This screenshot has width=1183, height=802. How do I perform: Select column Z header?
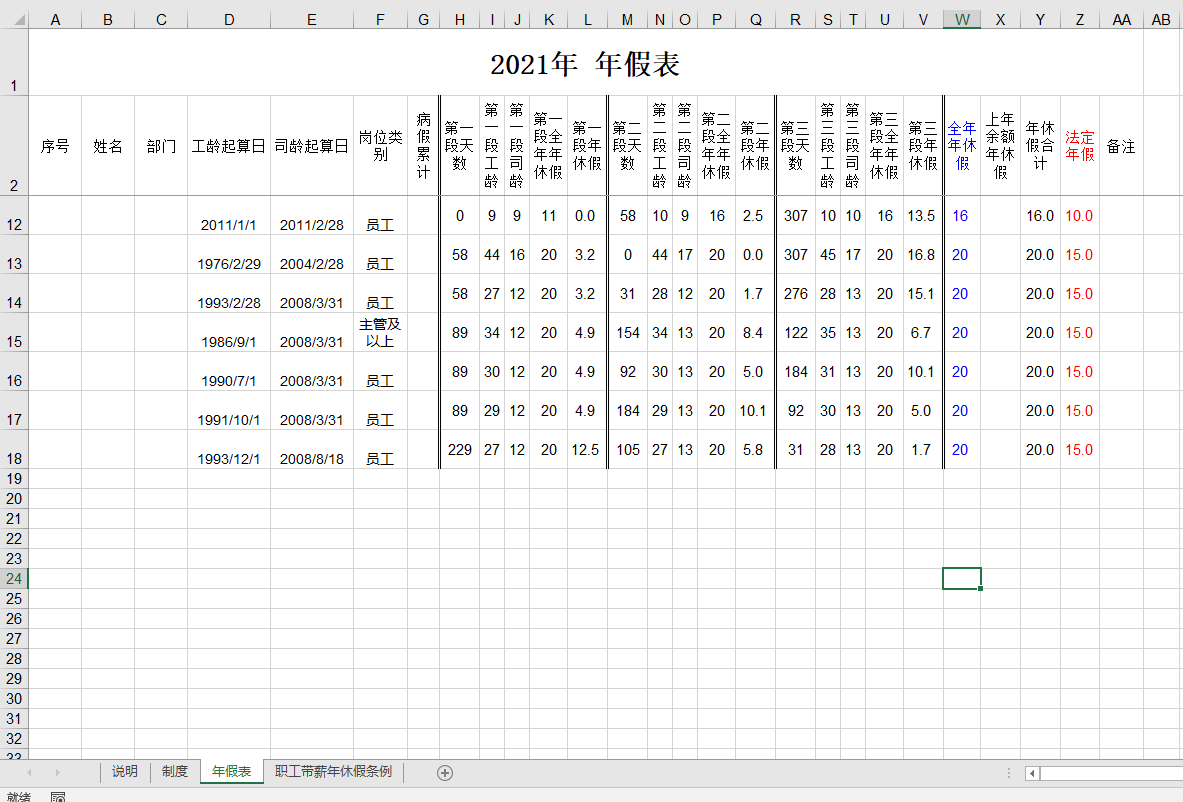point(1080,20)
